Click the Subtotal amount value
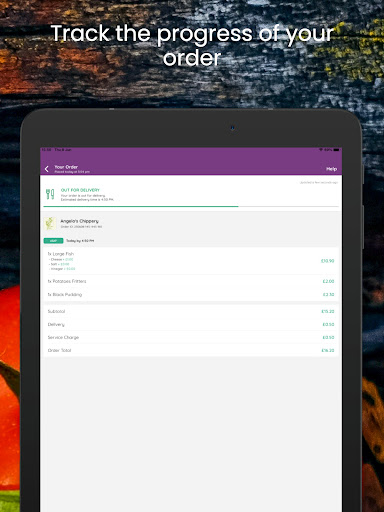 [328, 311]
